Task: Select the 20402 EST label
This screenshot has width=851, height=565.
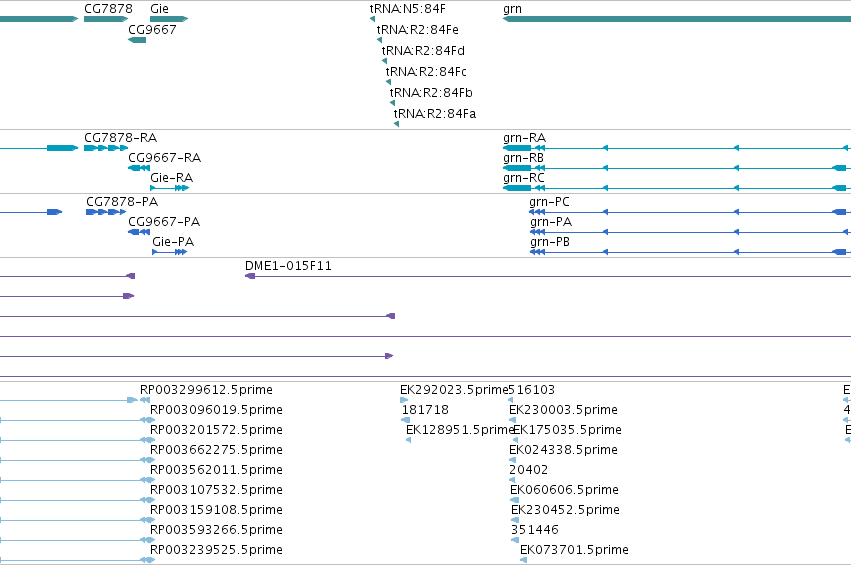Action: pos(529,470)
